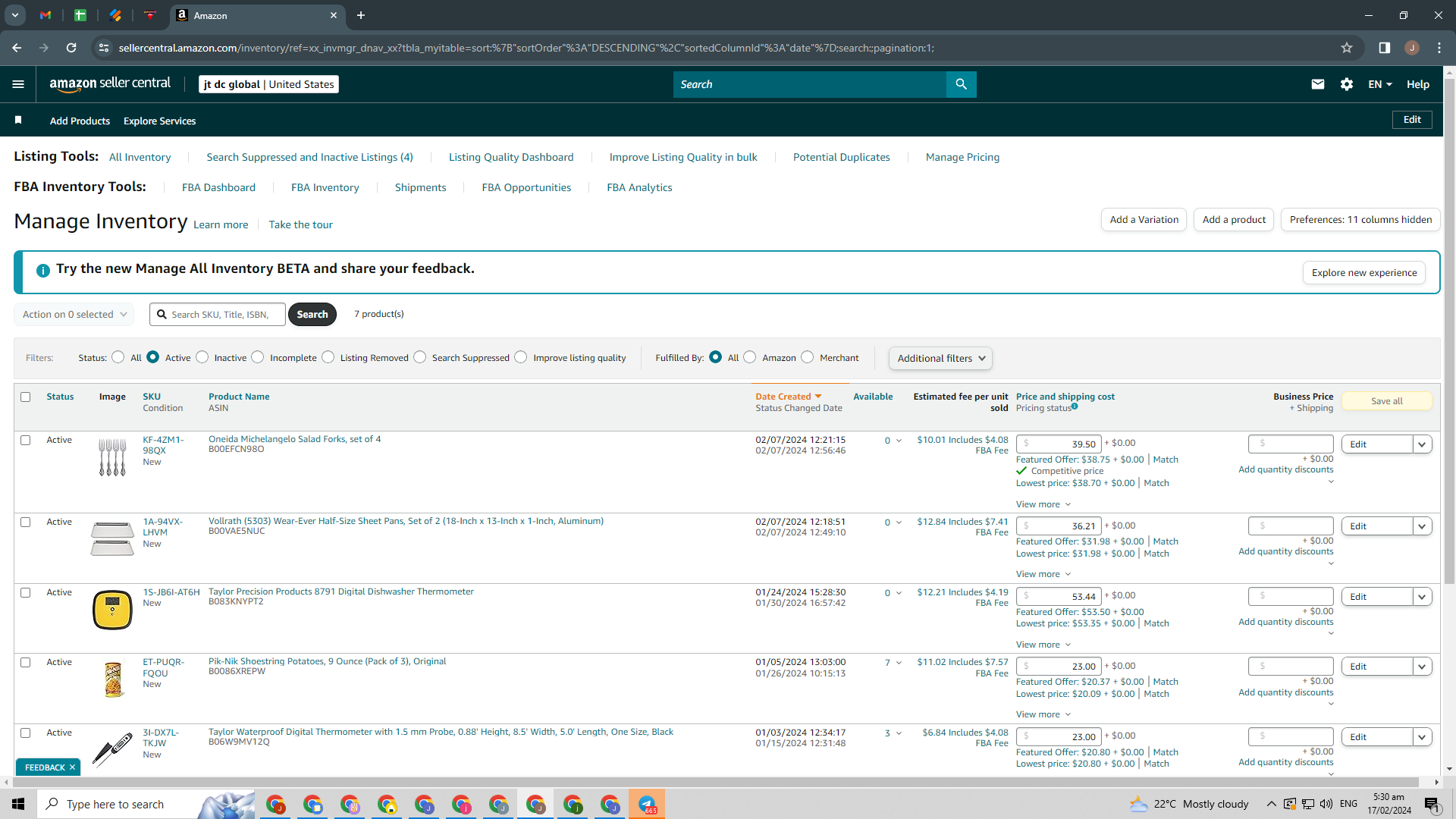Open the Take the tour link
Image resolution: width=1456 pixels, height=819 pixels.
300,224
